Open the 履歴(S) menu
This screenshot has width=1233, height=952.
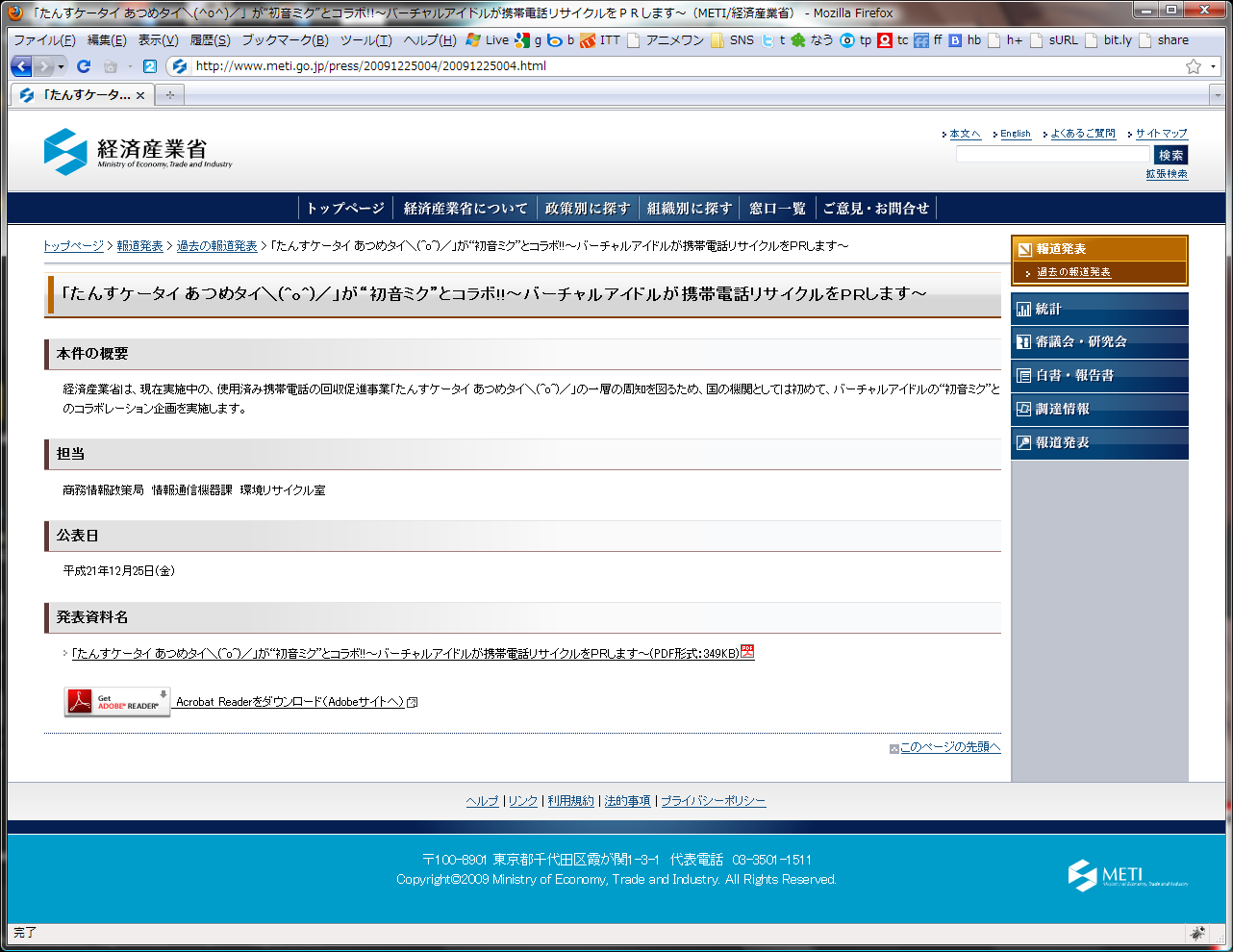click(210, 40)
